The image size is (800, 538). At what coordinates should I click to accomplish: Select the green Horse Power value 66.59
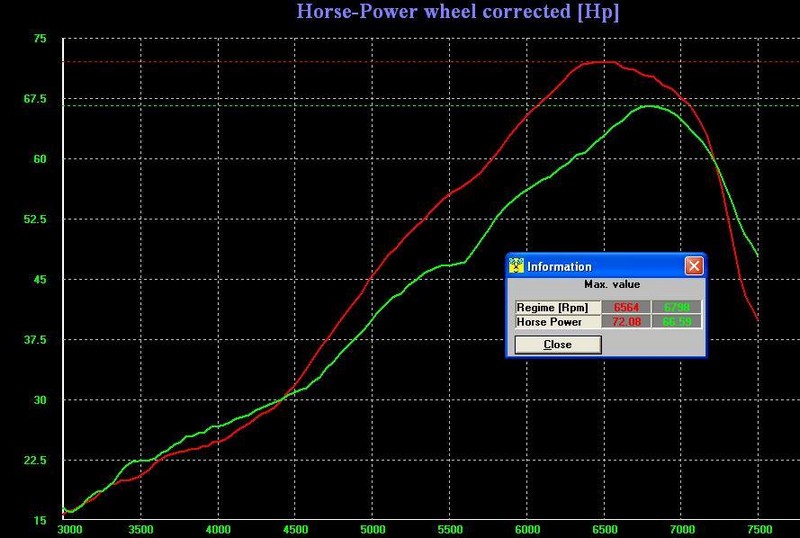point(677,322)
